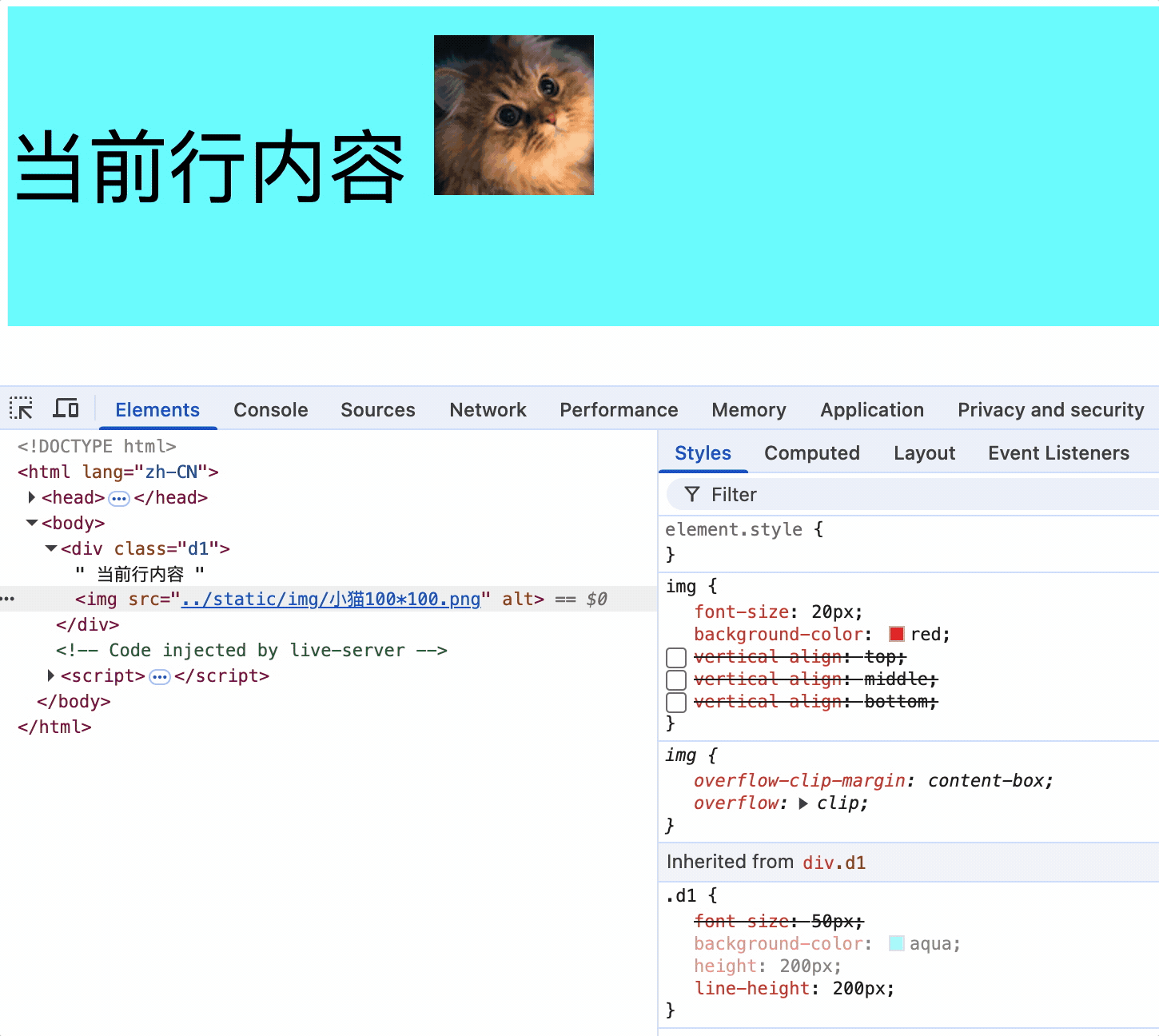This screenshot has height=1036, width=1159.
Task: Select the "当前行内容" text node in DOM tree
Action: pyautogui.click(x=140, y=574)
